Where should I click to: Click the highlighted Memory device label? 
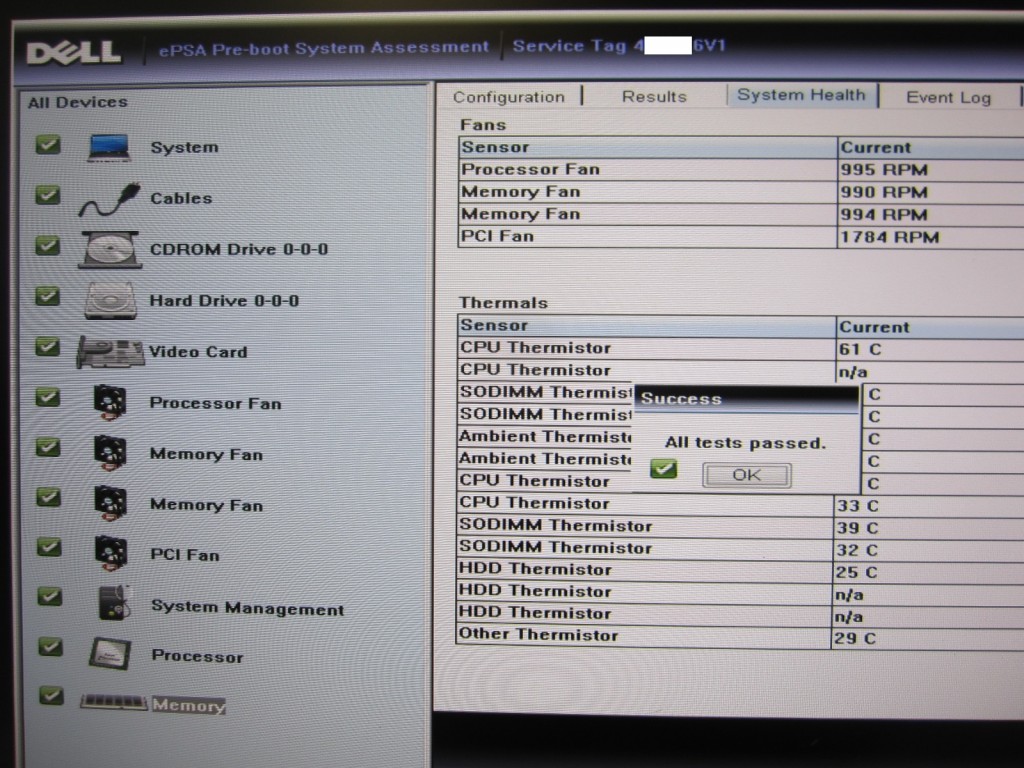(189, 705)
